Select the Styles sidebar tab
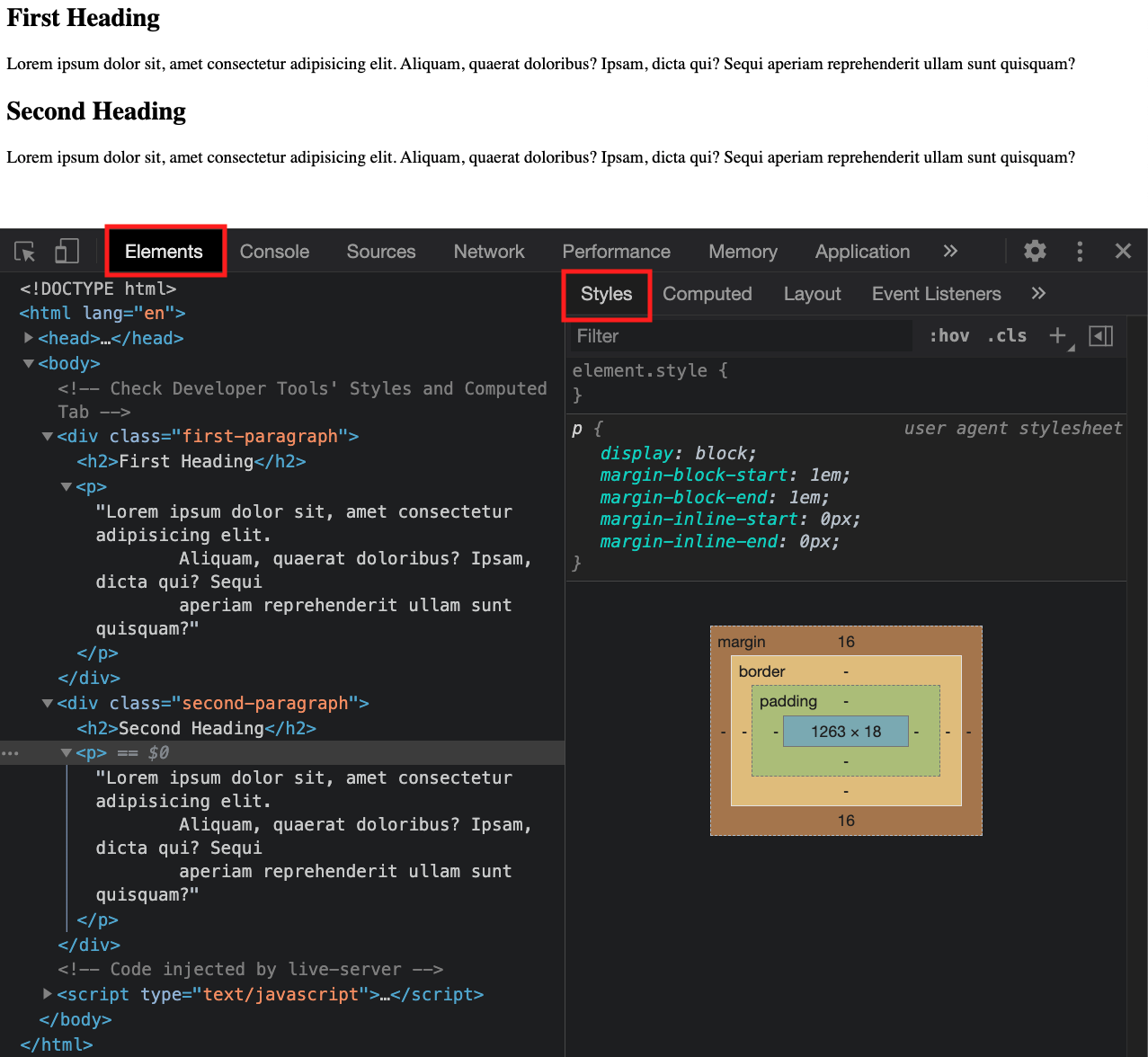This screenshot has width=1148, height=1057. [x=607, y=294]
